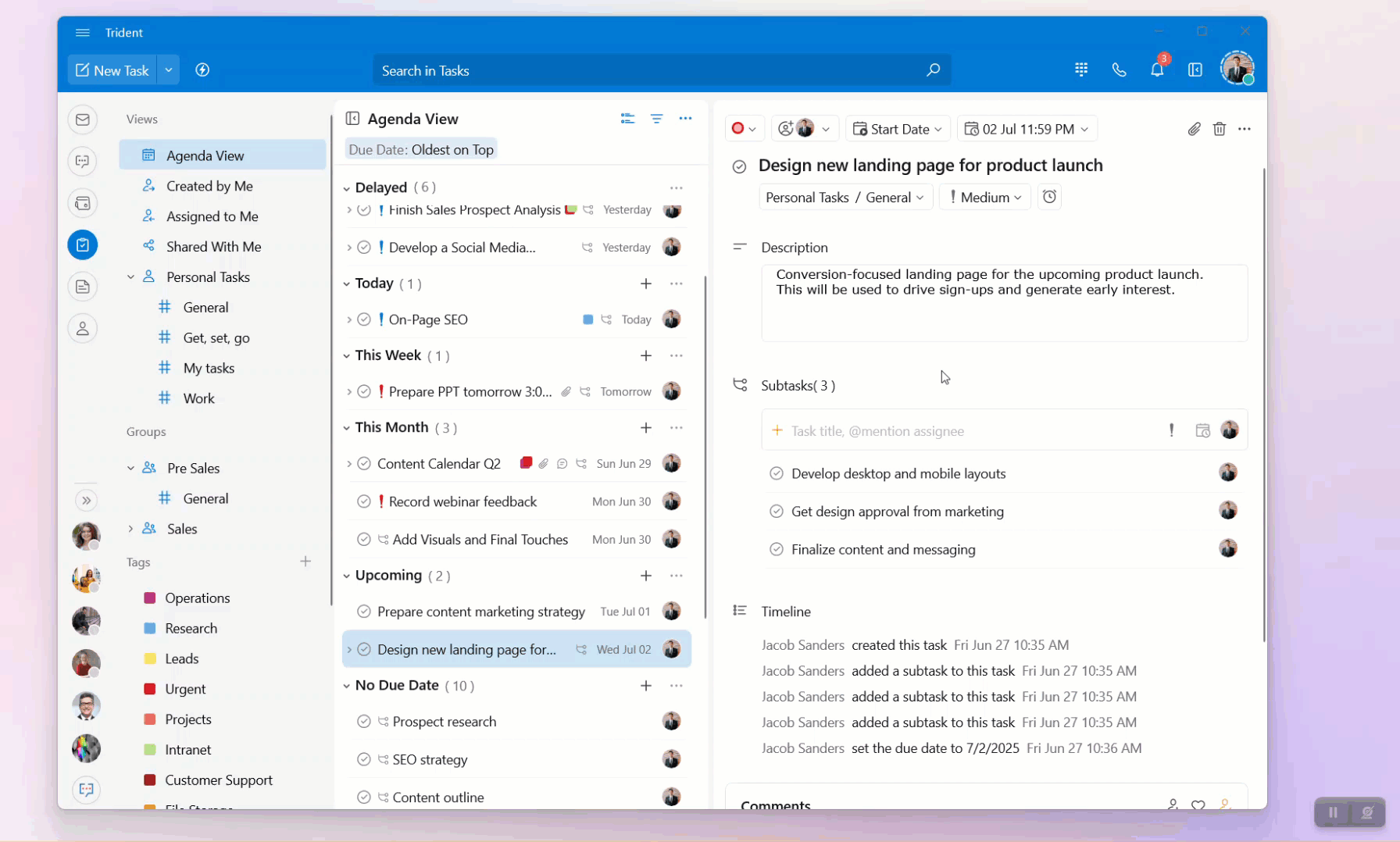Select Created by Me view
The width and height of the screenshot is (1400, 842).
(x=223, y=186)
